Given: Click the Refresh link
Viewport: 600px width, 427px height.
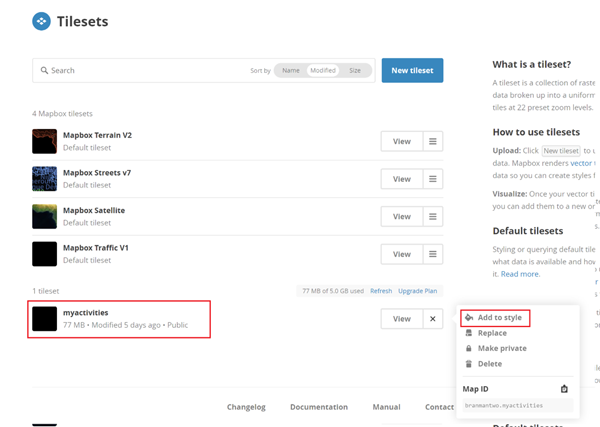Looking at the screenshot, I should [381, 291].
